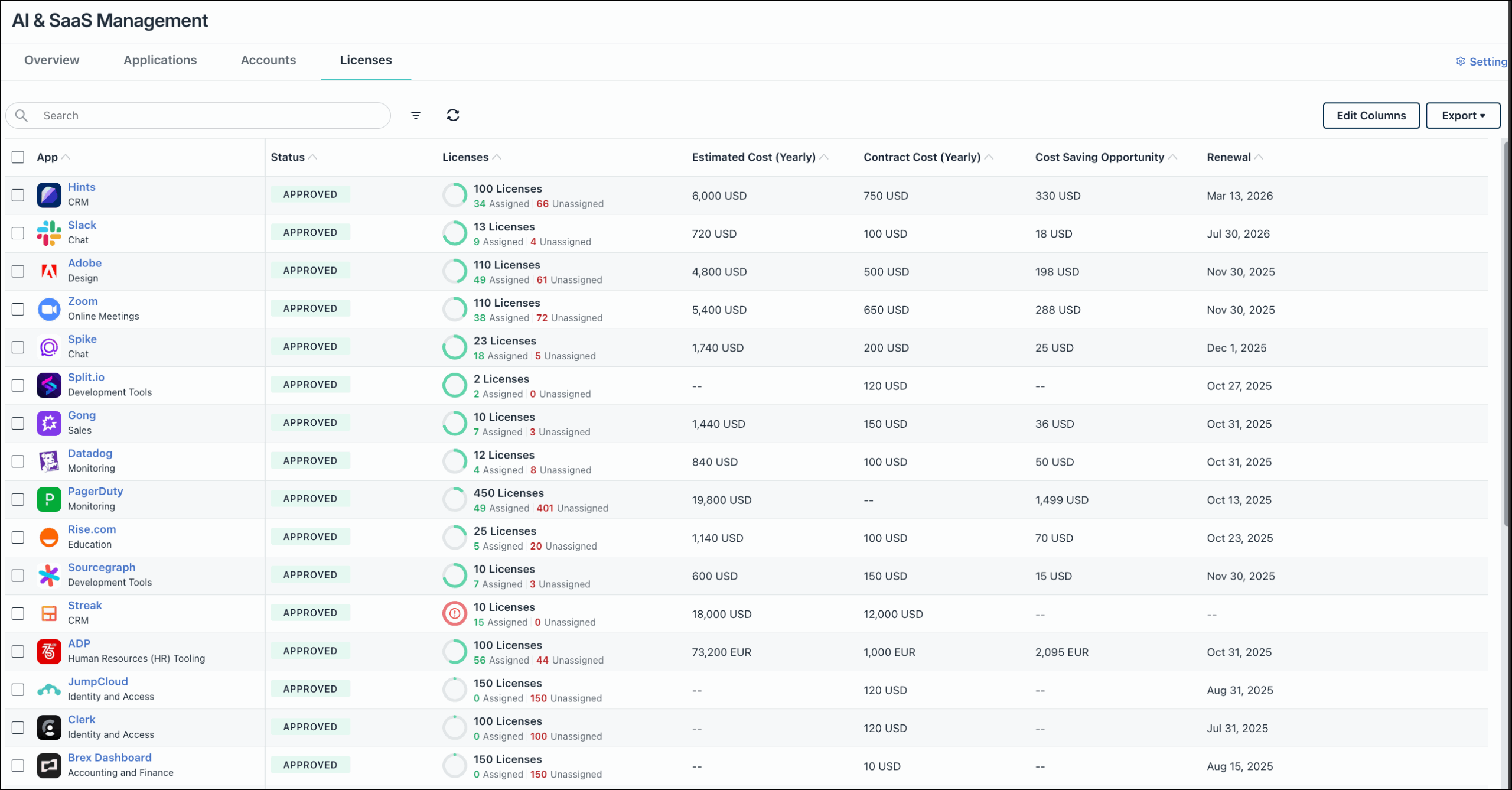Click the Slack app icon

coord(48,233)
